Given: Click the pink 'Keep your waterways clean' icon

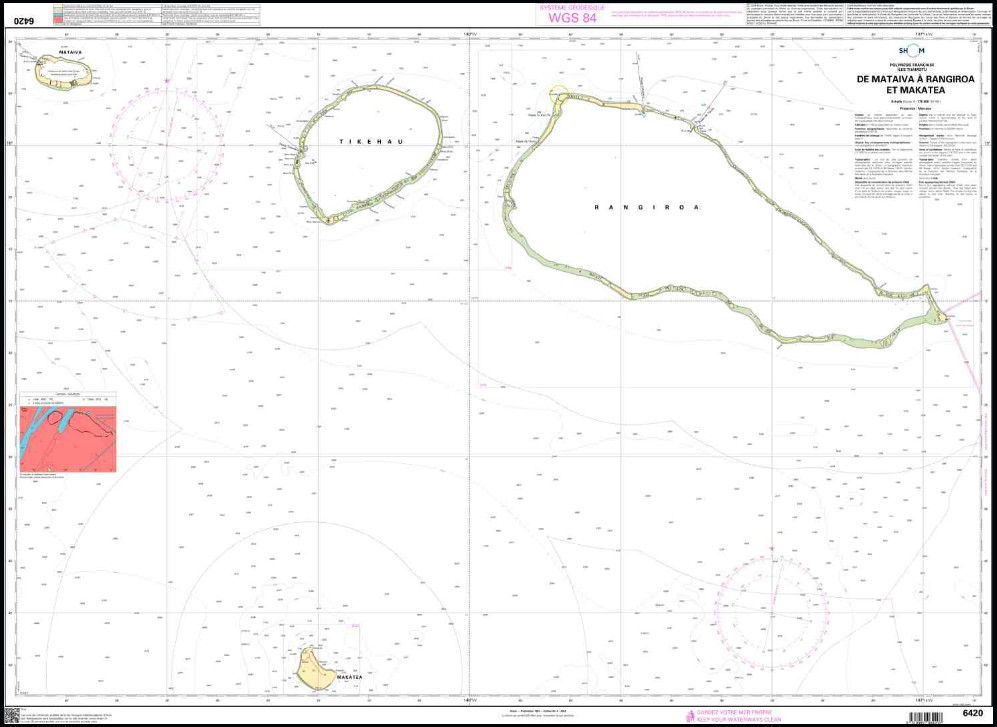Looking at the screenshot, I should coord(689,715).
